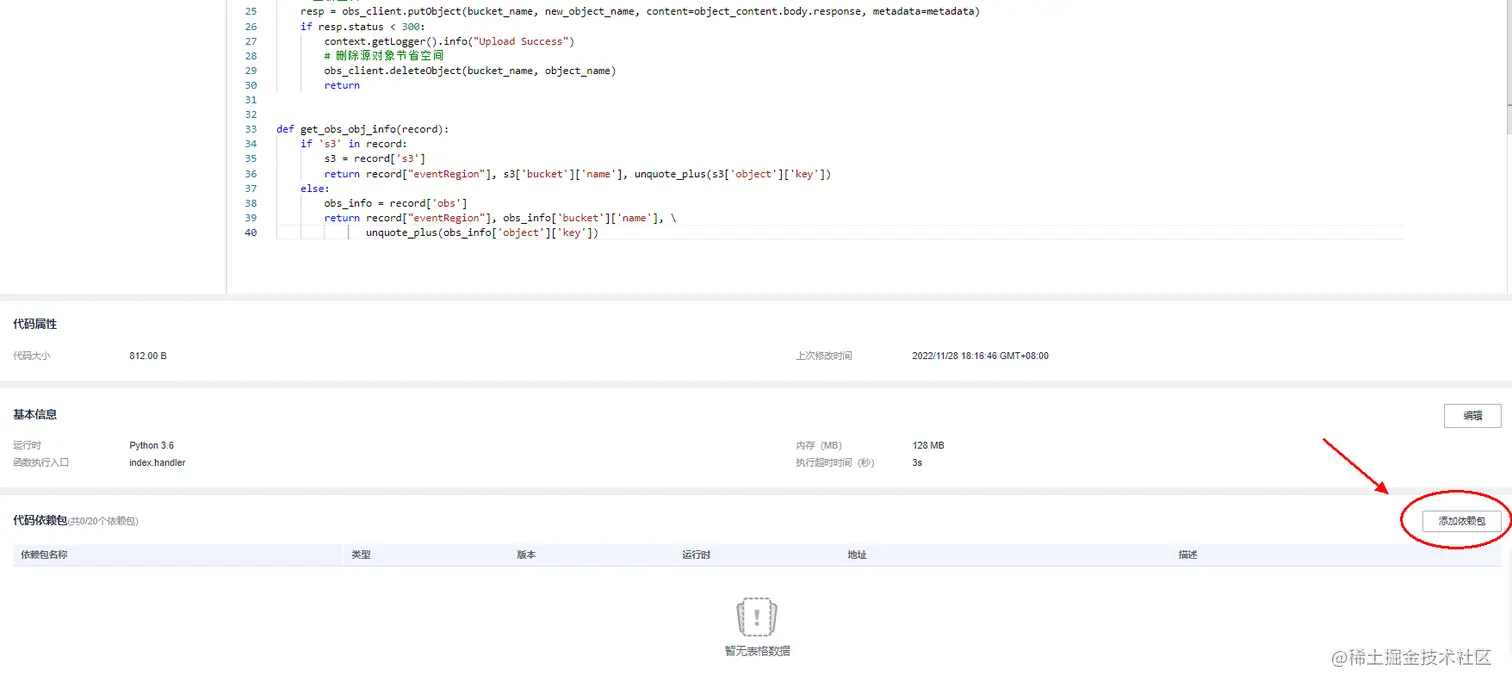Click the '128 MB' memory value
The height and width of the screenshot is (688, 1512).
pyautogui.click(x=928, y=445)
